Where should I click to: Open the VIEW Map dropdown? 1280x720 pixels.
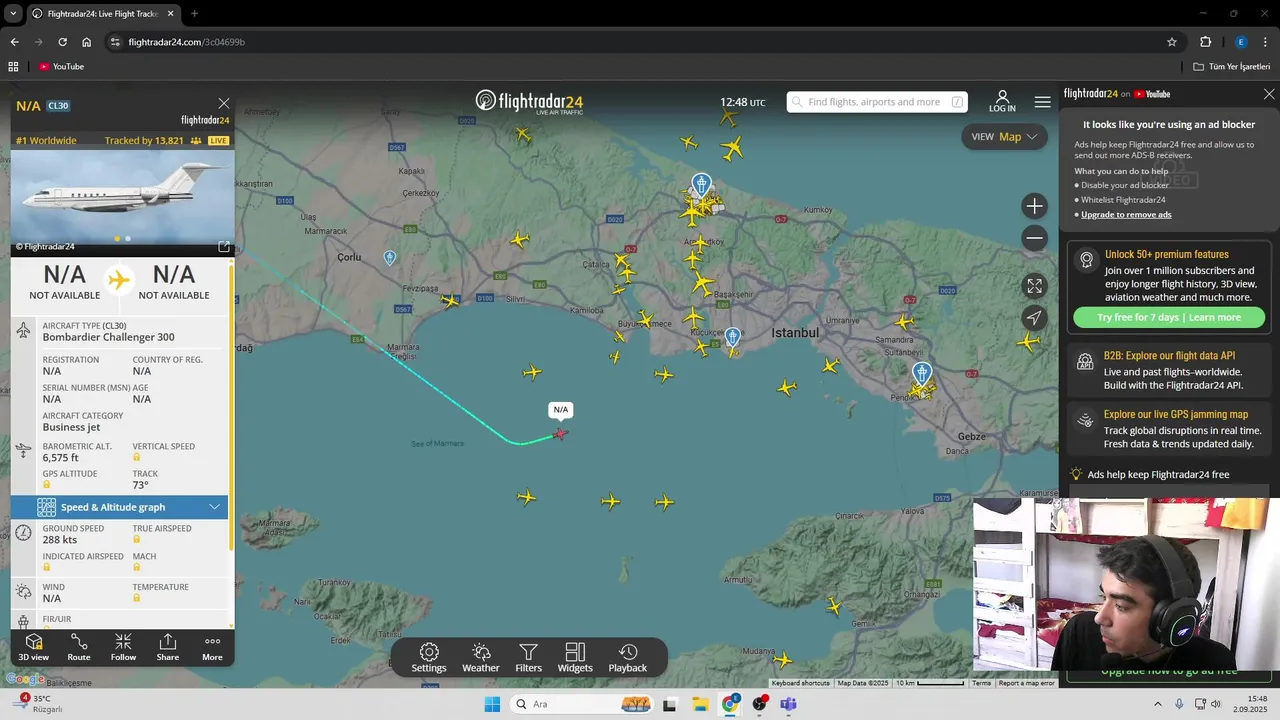pos(1004,137)
